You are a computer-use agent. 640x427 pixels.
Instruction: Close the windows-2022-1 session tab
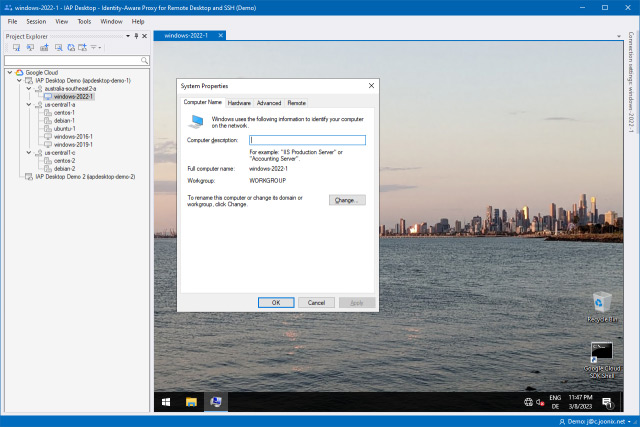coord(221,36)
